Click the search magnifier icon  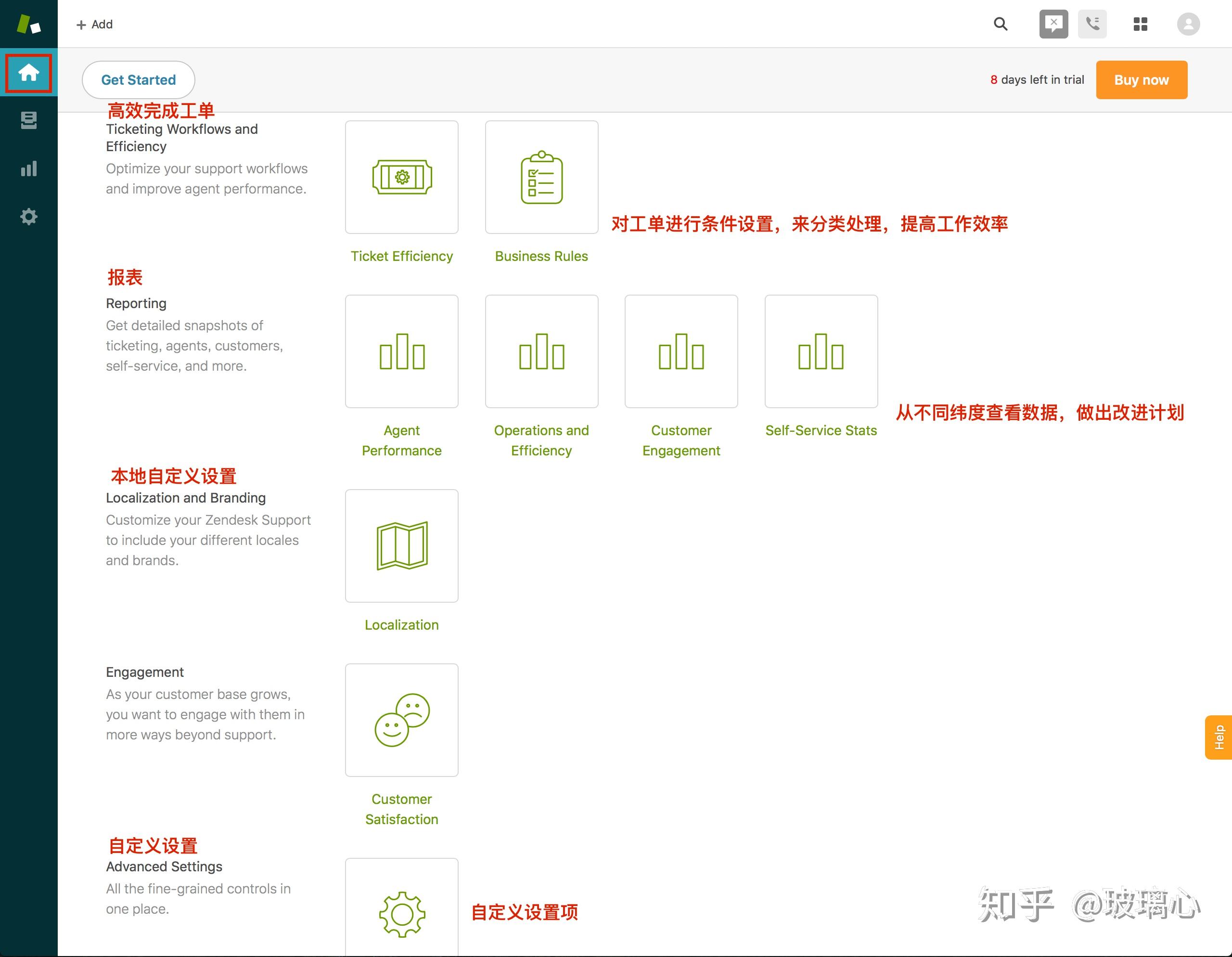click(1000, 24)
